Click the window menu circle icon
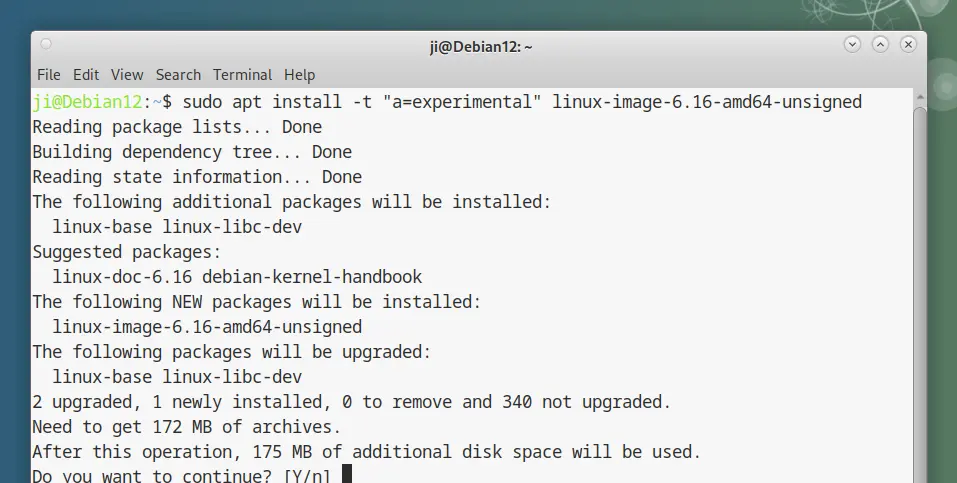The image size is (957, 483). [46, 44]
